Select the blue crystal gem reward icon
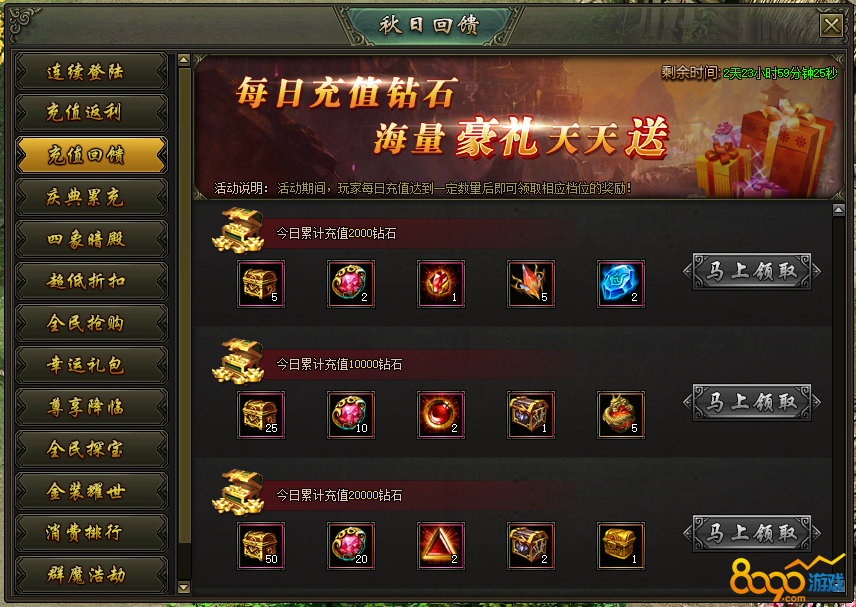This screenshot has height=607, width=856. click(x=621, y=284)
